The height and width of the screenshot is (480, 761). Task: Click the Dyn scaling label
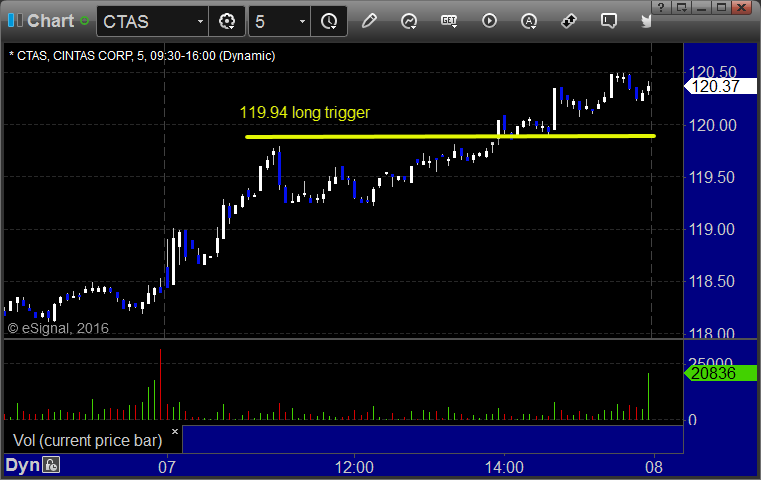[x=22, y=465]
